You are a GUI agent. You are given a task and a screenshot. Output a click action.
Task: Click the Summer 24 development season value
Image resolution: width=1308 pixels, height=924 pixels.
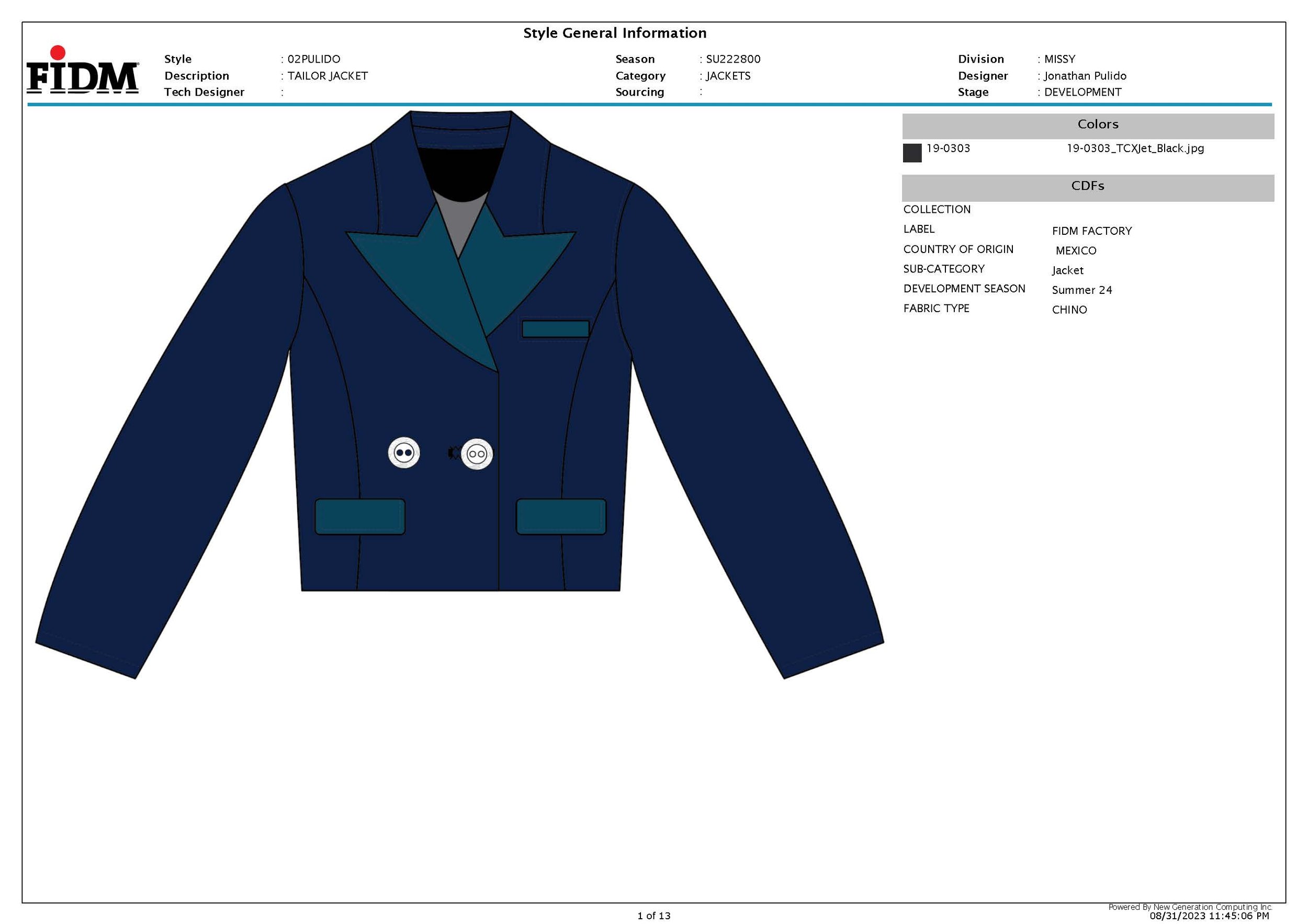coord(1081,290)
